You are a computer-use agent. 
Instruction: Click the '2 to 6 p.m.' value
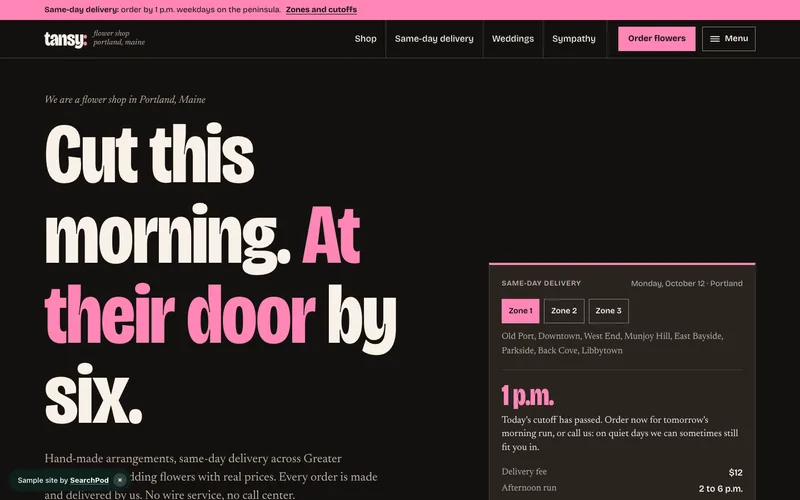coord(721,489)
